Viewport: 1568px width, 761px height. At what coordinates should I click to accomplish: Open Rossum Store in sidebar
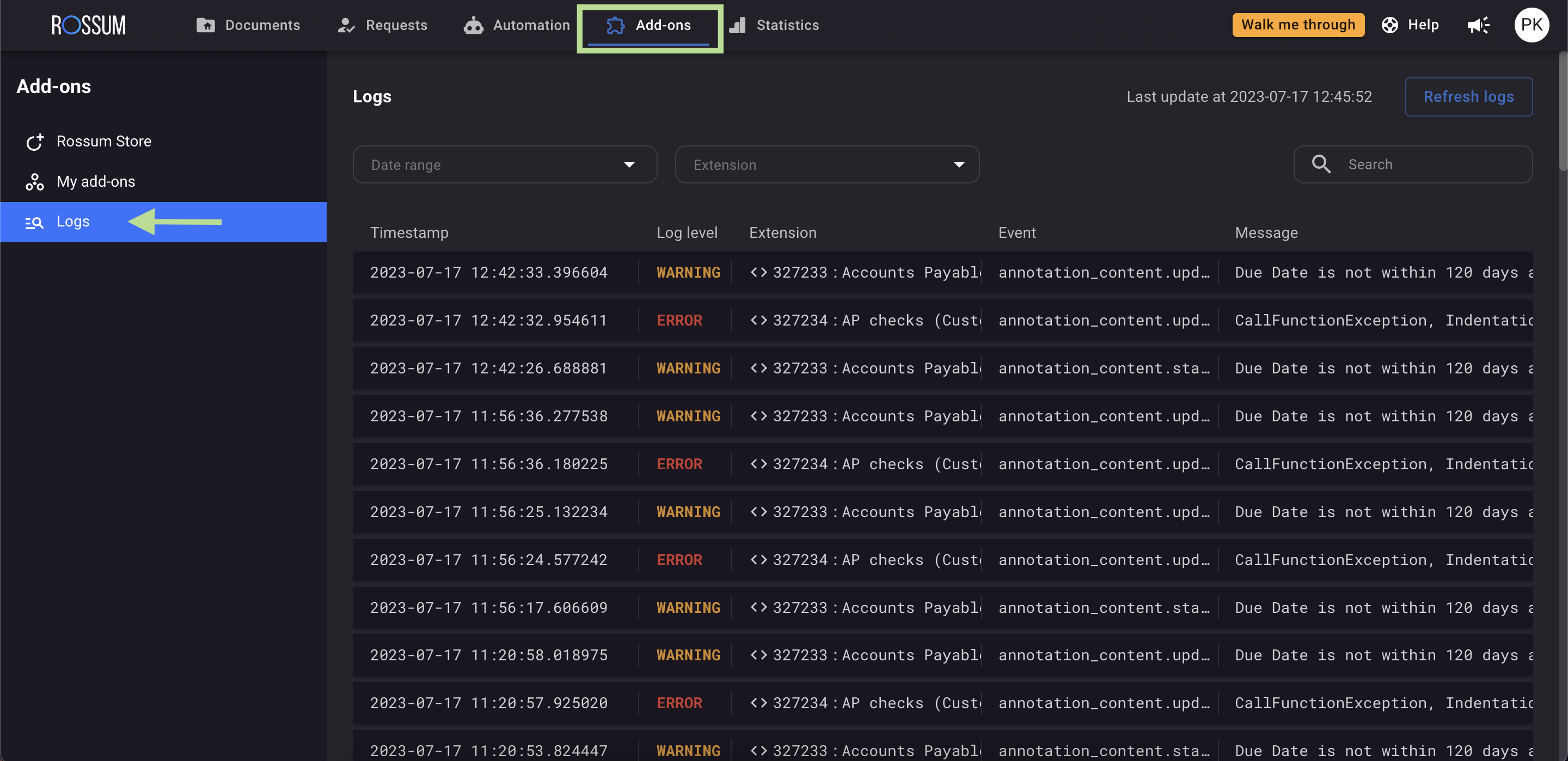tap(103, 141)
